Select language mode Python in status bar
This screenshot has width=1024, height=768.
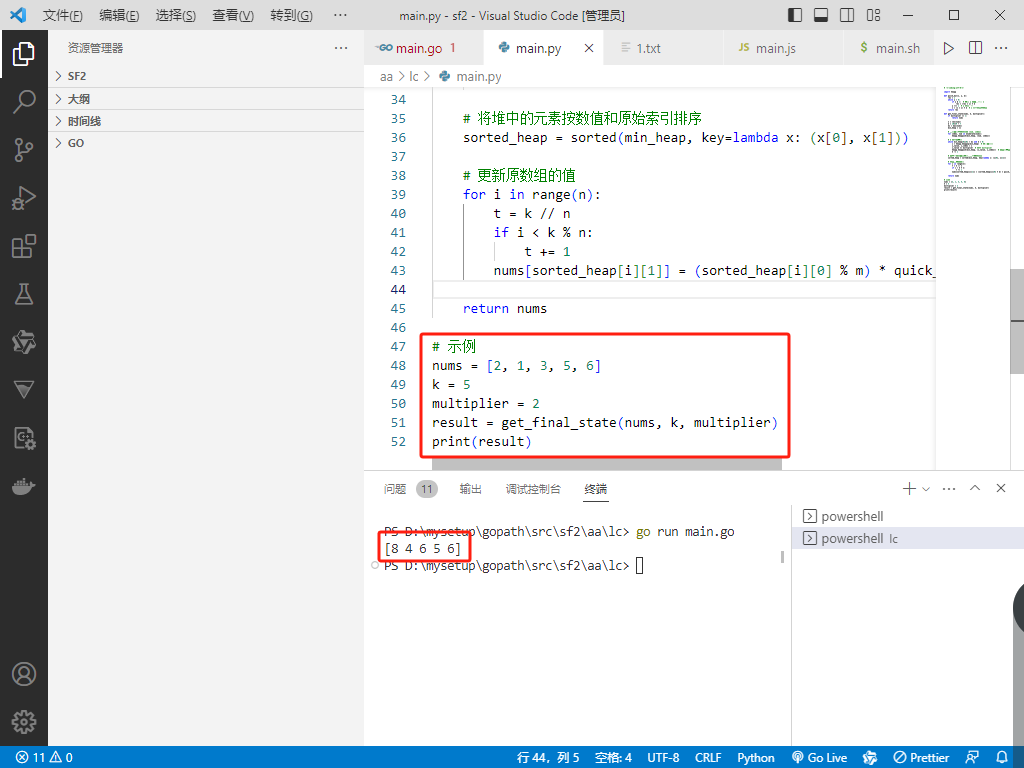756,758
